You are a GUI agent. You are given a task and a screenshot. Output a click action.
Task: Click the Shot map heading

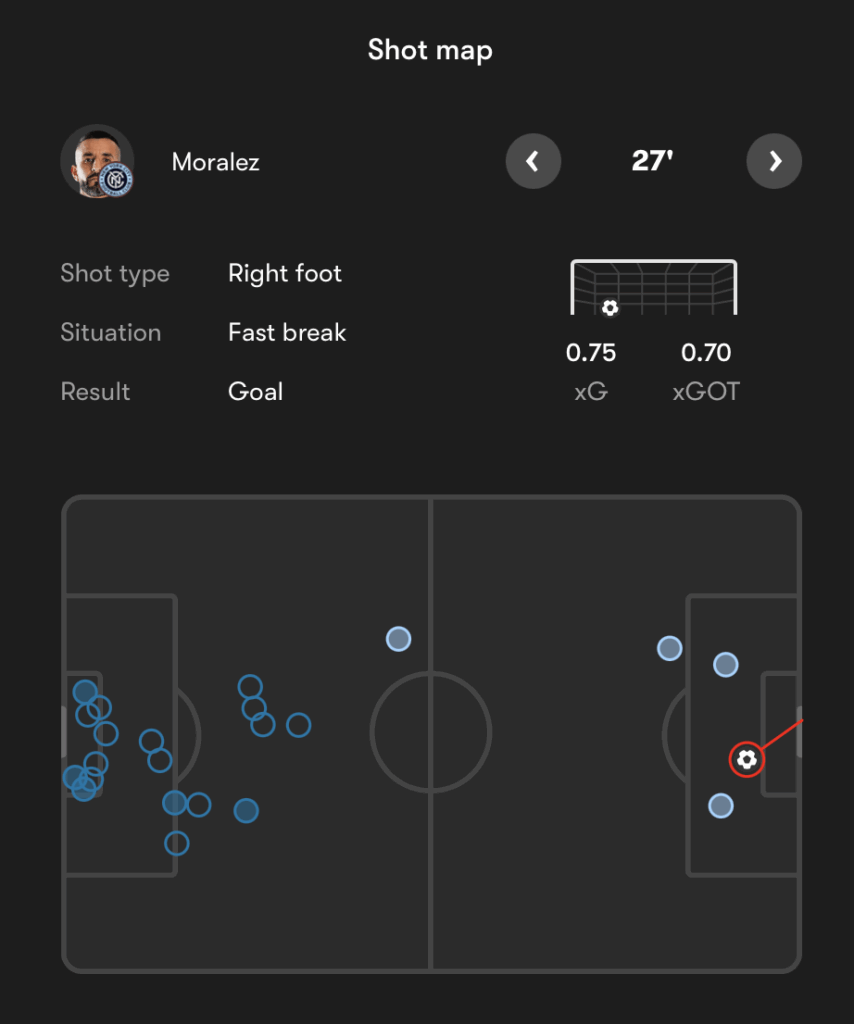(430, 50)
